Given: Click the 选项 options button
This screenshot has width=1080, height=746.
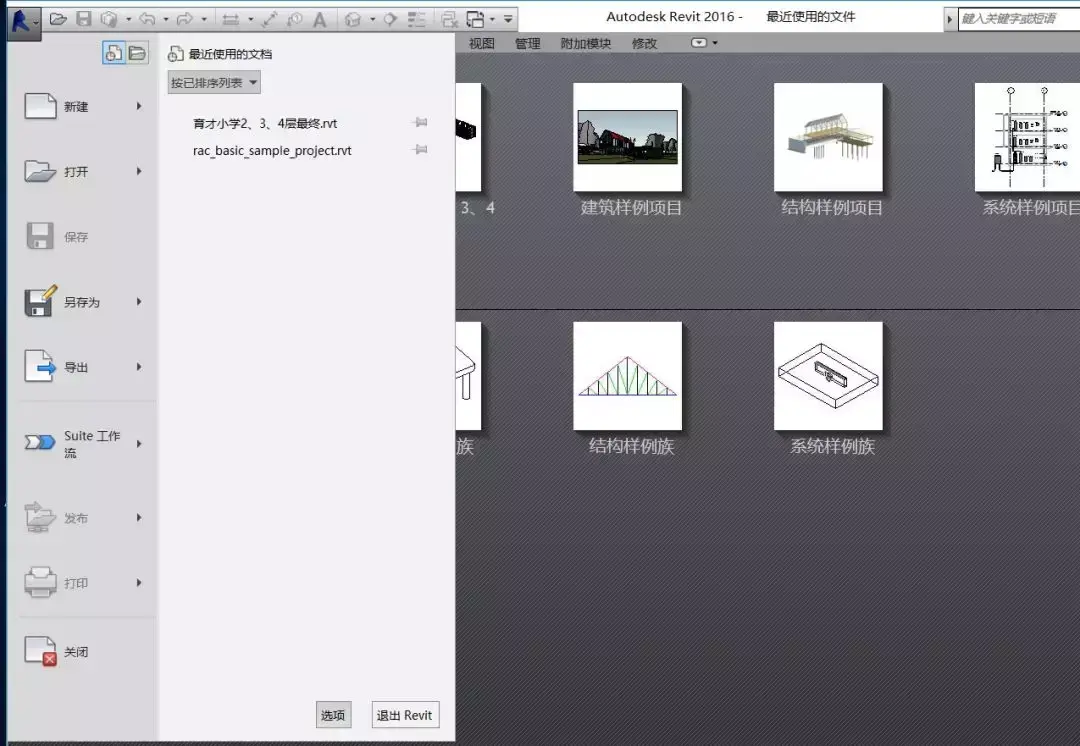Looking at the screenshot, I should 333,715.
